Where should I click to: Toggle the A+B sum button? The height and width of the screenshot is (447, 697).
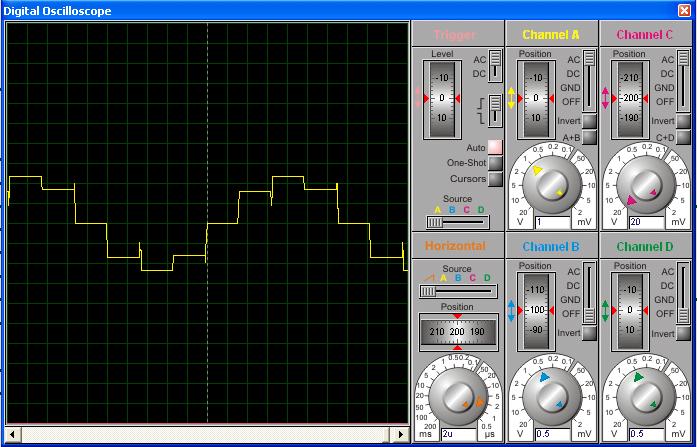589,137
